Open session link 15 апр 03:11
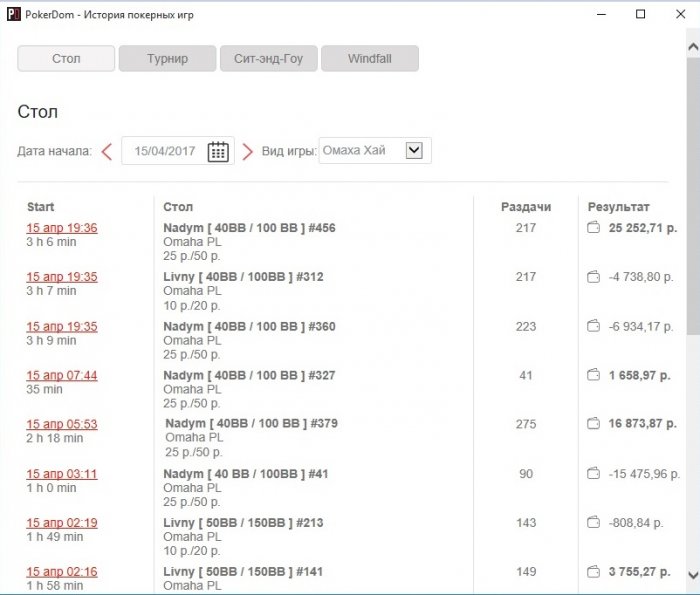The width and height of the screenshot is (700, 595). [x=62, y=473]
